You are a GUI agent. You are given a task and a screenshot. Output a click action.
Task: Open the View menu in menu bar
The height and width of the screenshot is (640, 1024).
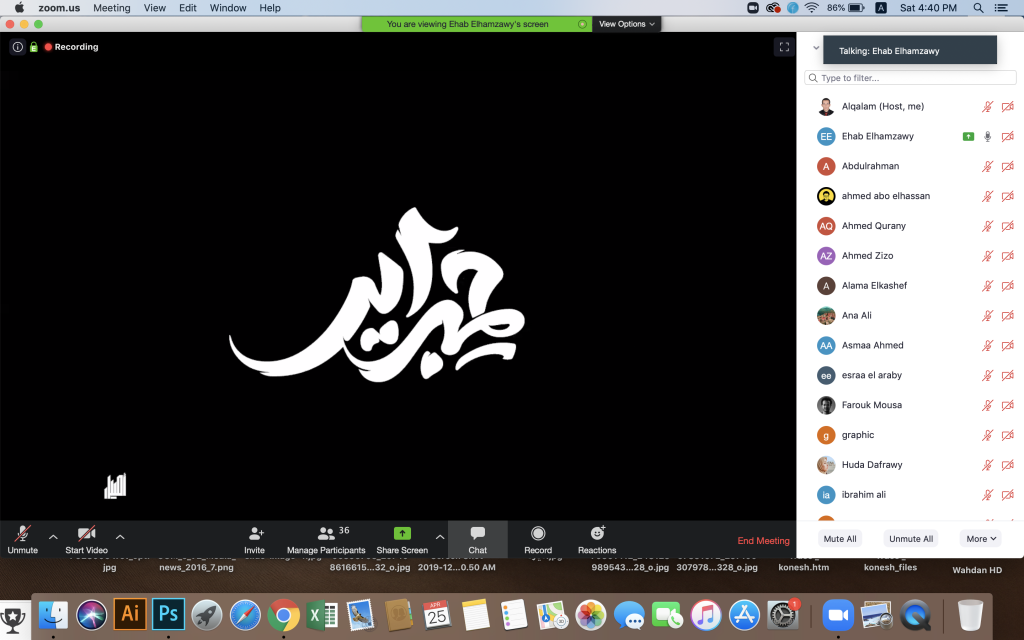point(155,8)
